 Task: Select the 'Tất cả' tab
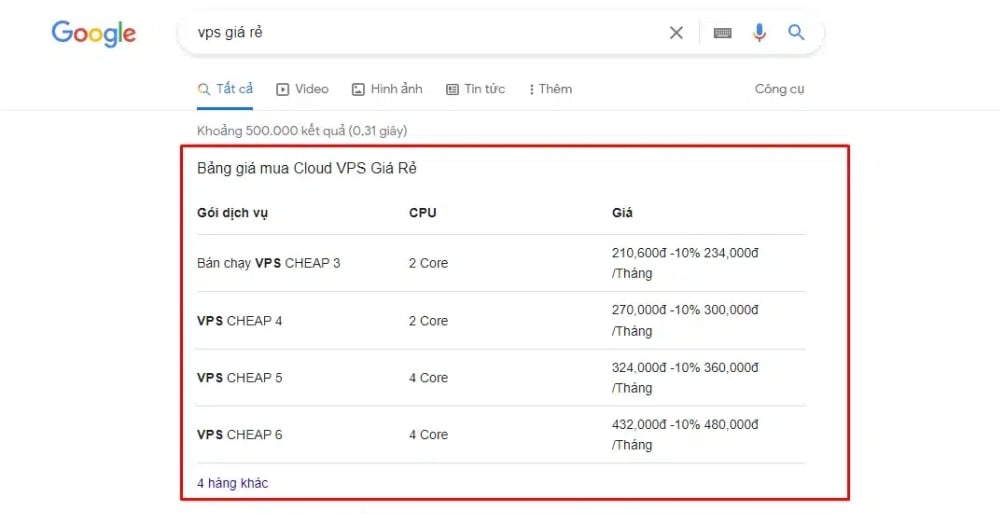[x=225, y=89]
